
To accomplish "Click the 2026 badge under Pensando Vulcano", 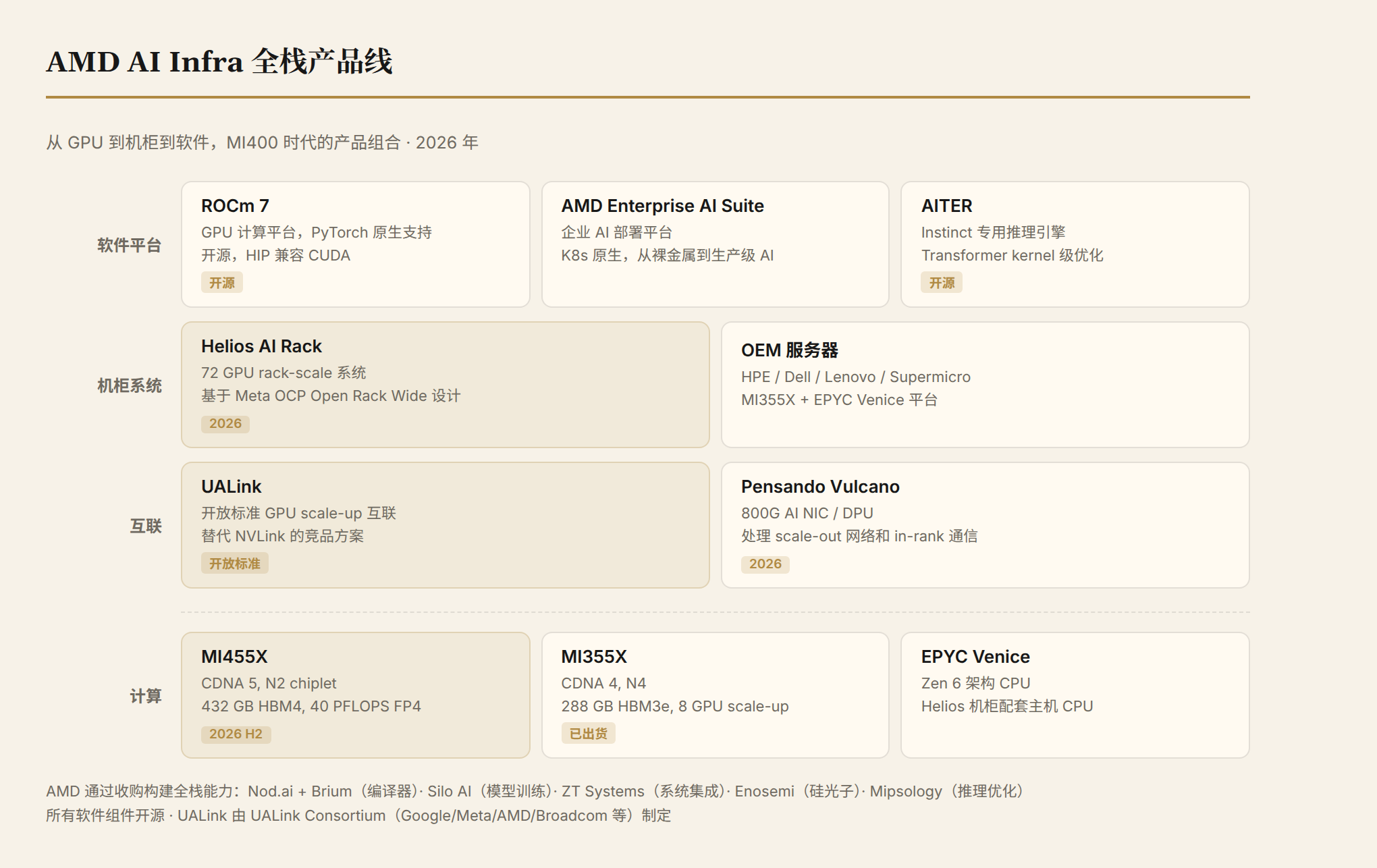I will 765,564.
